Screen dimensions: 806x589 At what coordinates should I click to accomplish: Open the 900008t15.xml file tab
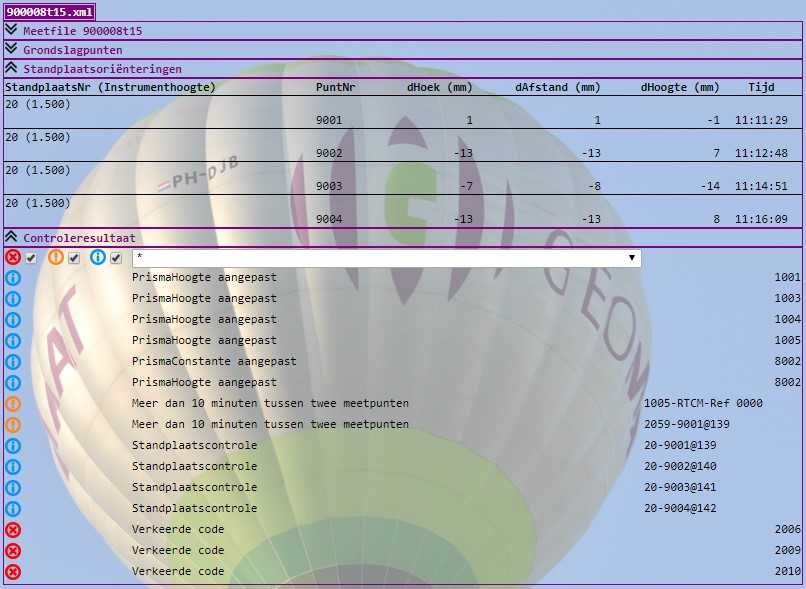pos(49,12)
